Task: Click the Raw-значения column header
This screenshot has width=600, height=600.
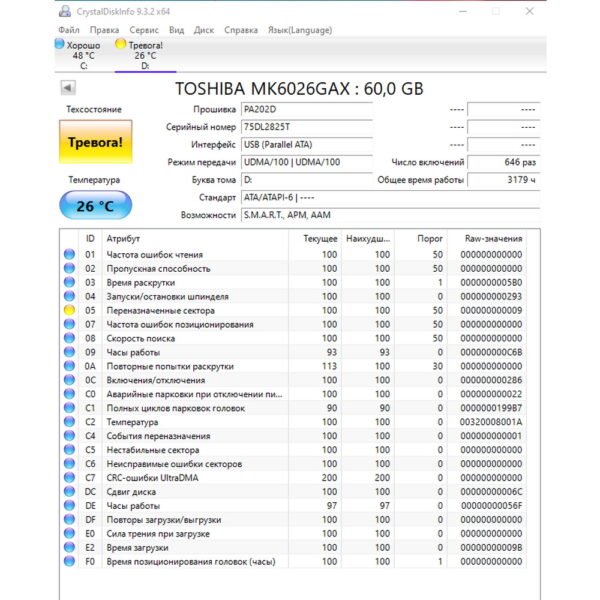Action: coord(487,239)
